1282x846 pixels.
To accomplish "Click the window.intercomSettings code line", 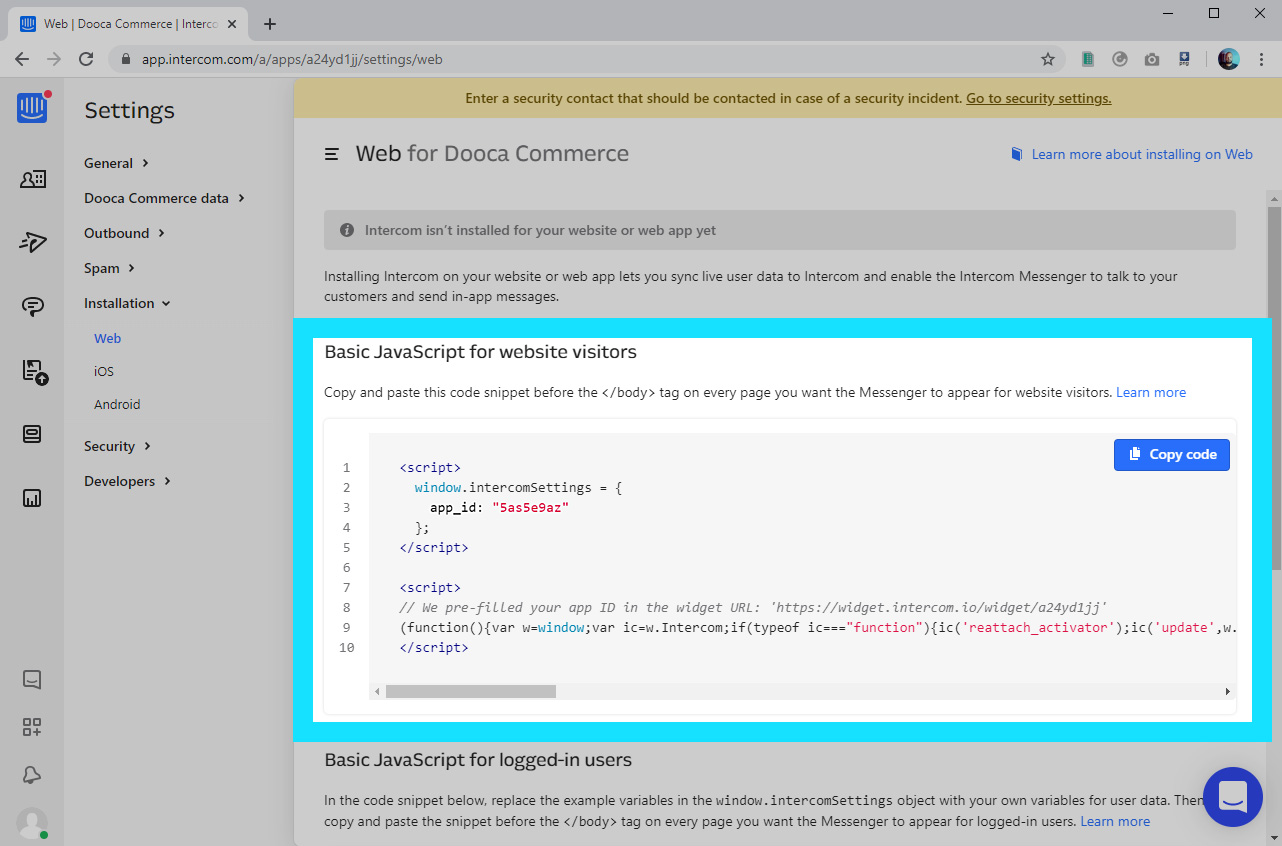I will 519,487.
